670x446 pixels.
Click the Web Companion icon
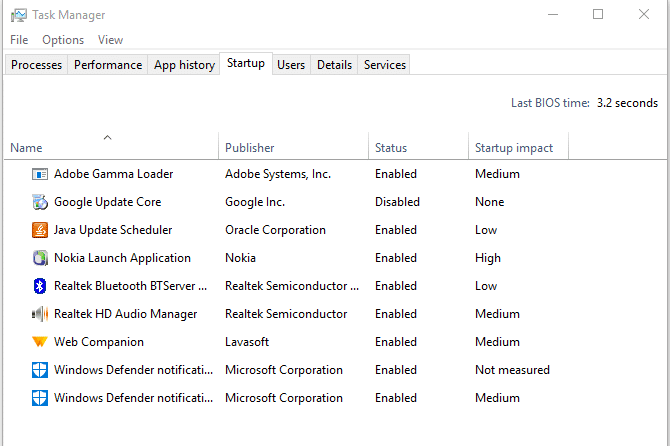pyautogui.click(x=40, y=342)
